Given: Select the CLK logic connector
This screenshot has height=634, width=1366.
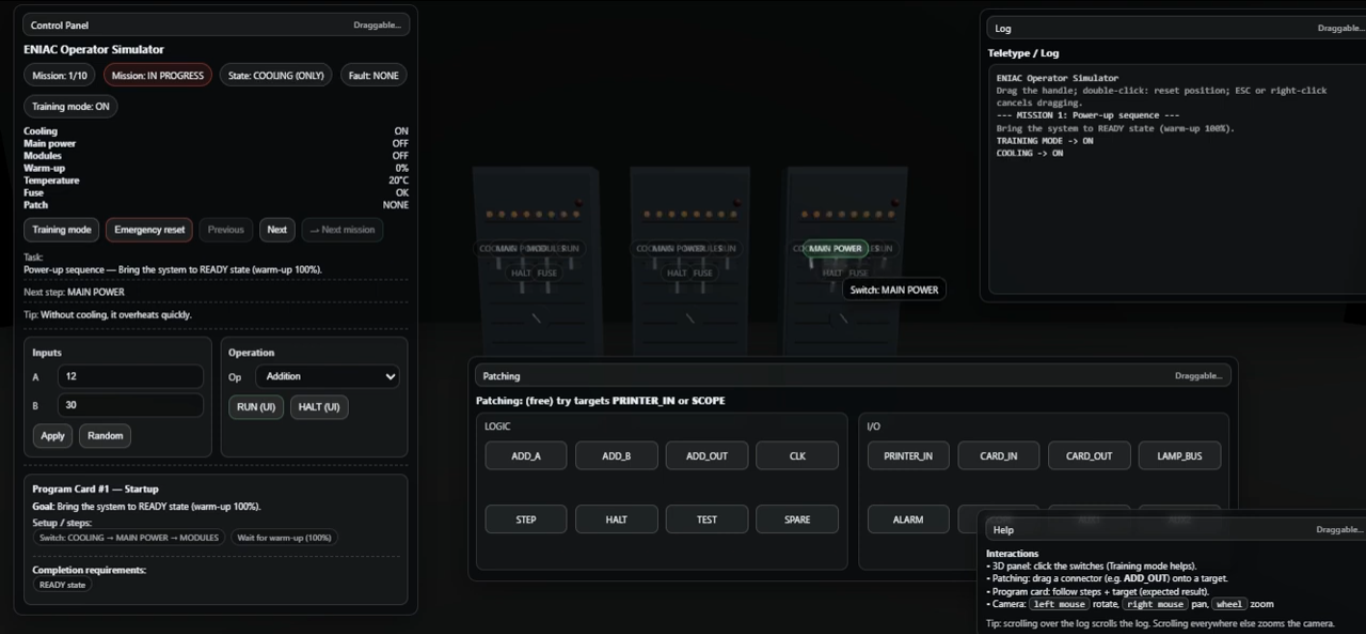Looking at the screenshot, I should pyautogui.click(x=797, y=456).
